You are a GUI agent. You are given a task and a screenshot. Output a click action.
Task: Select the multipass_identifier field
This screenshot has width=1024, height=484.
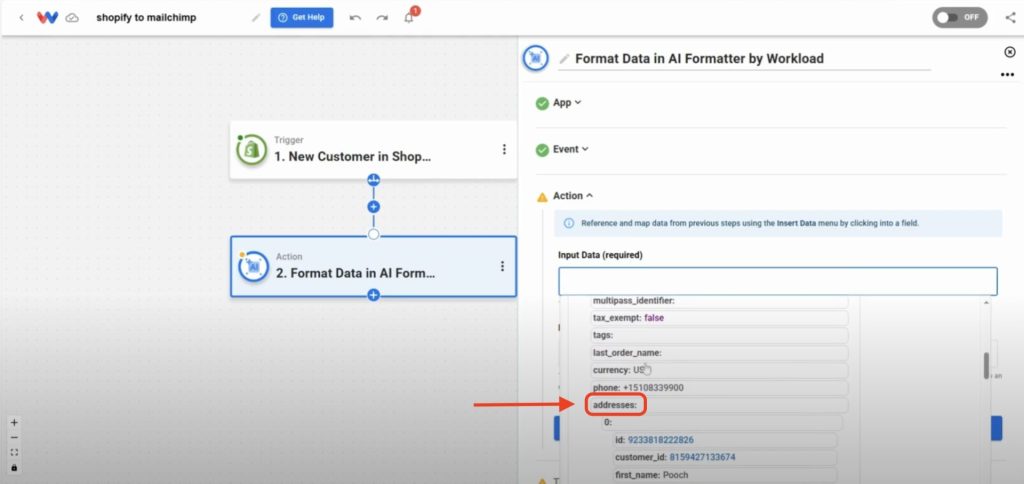718,301
